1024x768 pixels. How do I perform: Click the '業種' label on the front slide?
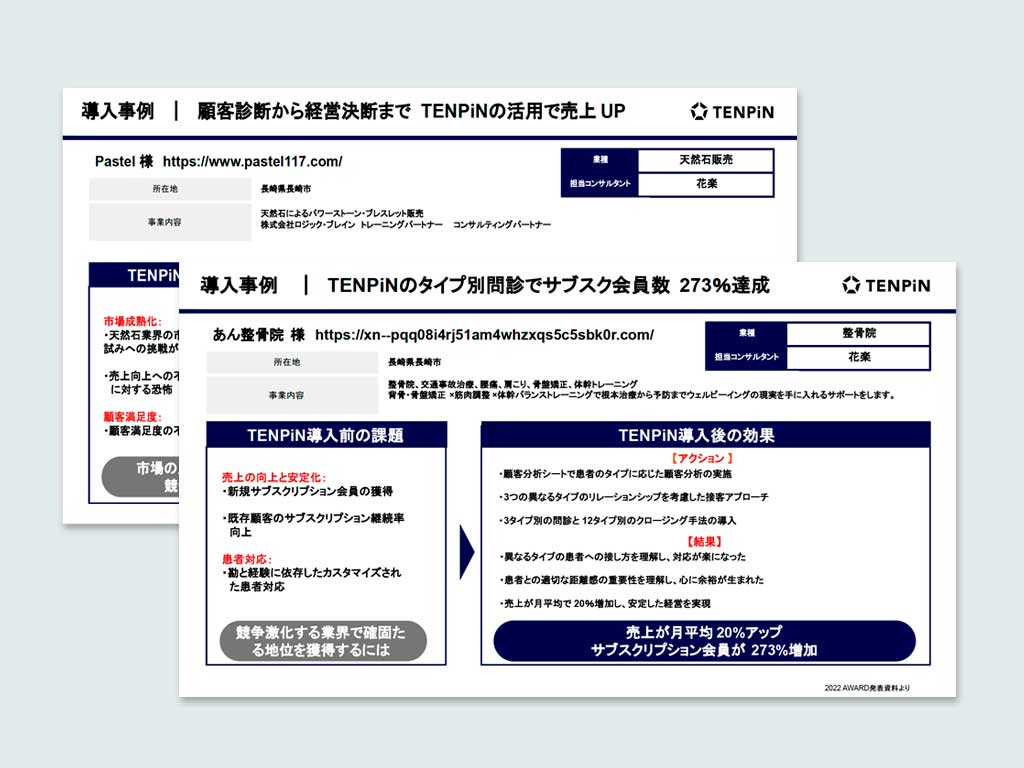click(x=746, y=333)
